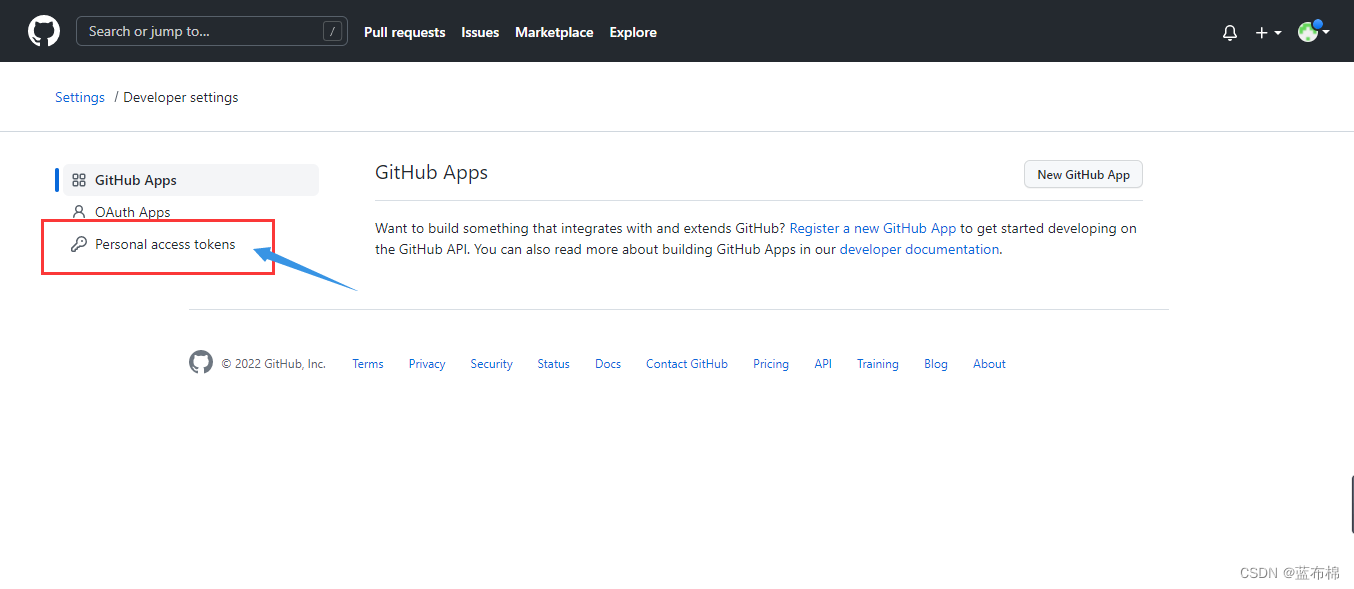This screenshot has height=589, width=1354.
Task: Open Privacy footer link
Action: [x=427, y=364]
